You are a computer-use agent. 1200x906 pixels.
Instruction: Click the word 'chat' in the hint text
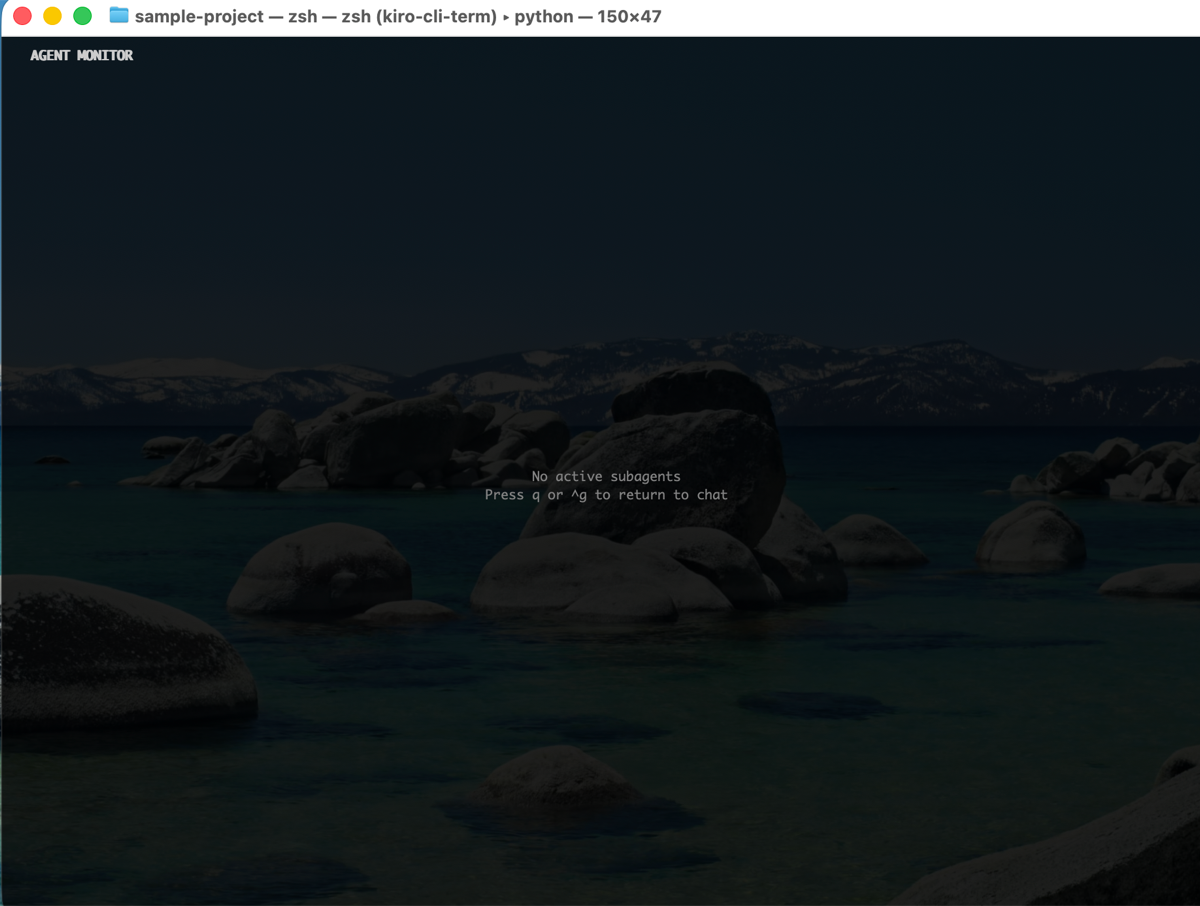pos(713,494)
